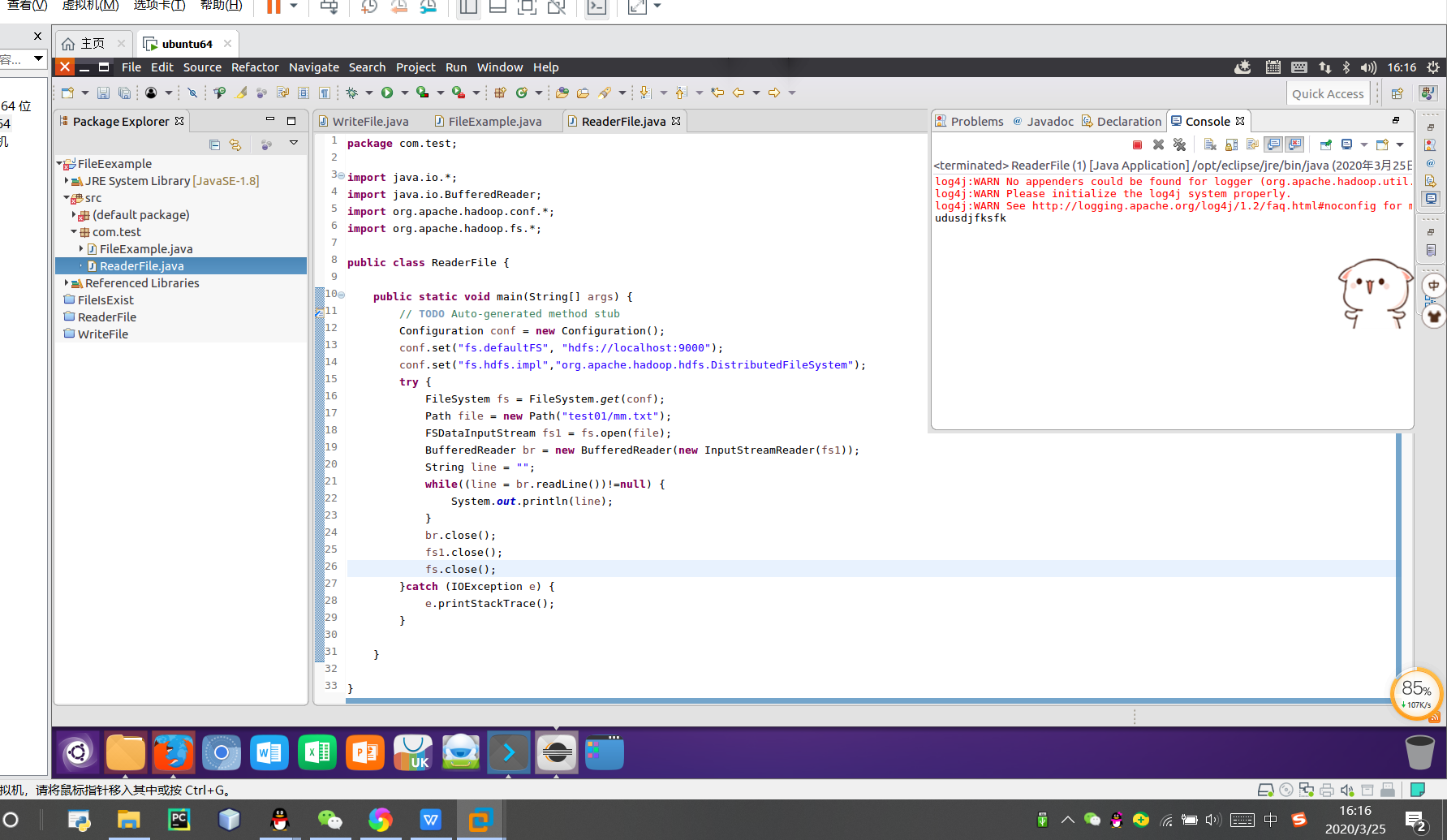The height and width of the screenshot is (840, 1447).
Task: Click the Previous Annotation icon
Action: [x=681, y=93]
